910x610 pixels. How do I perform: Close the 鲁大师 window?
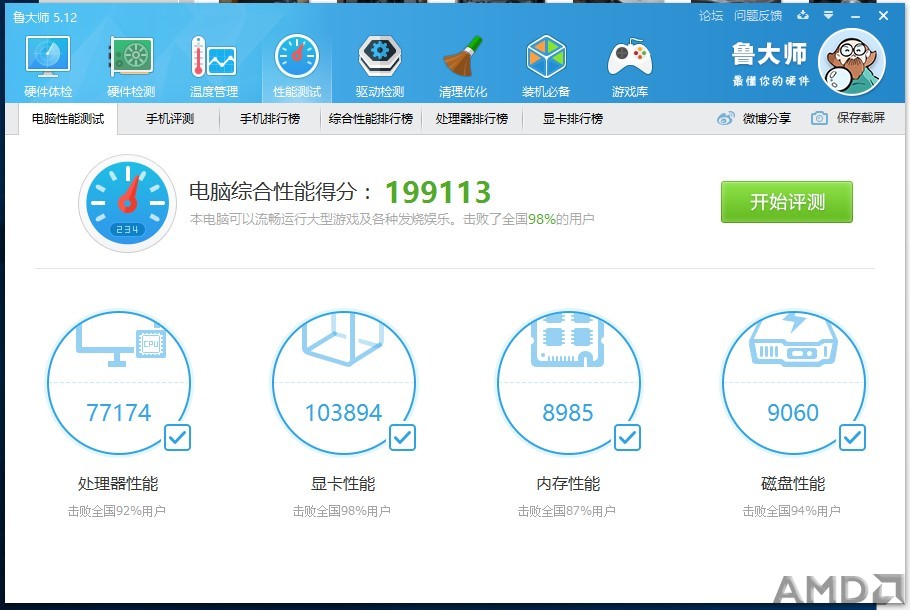point(883,16)
